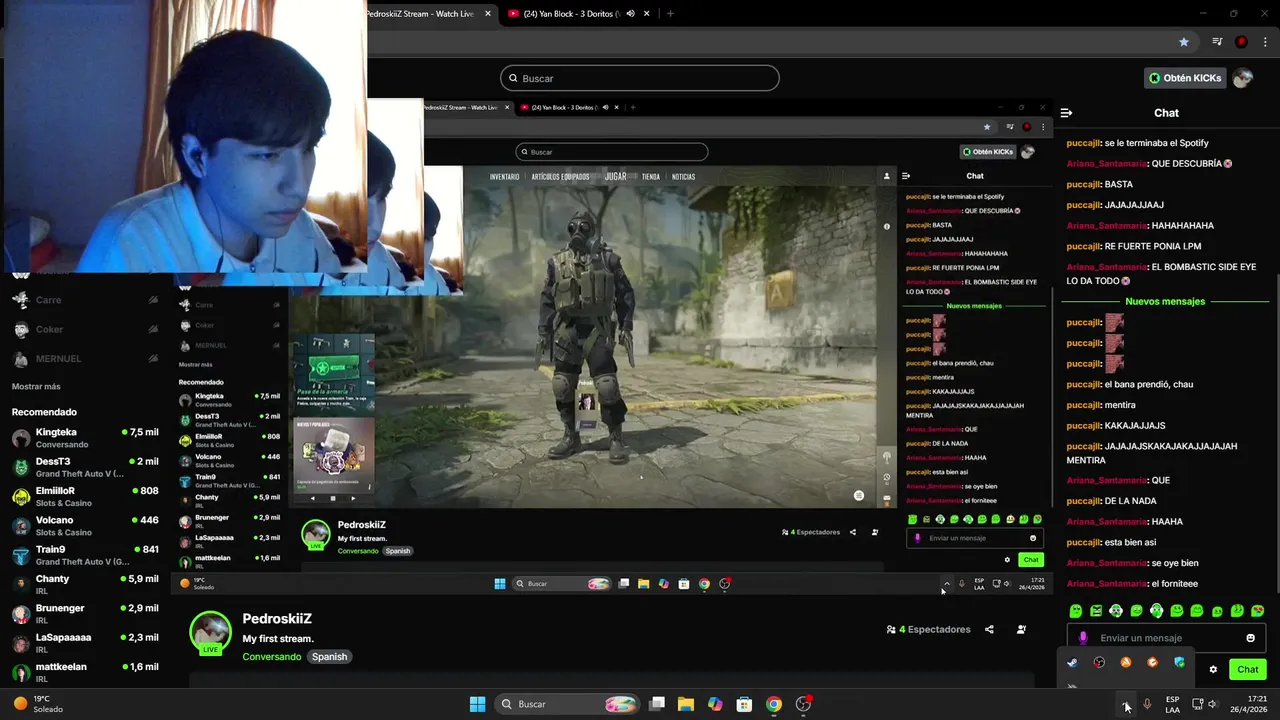This screenshot has height=720, width=1280.
Task: Open File Explorer from taskbar
Action: (x=686, y=704)
